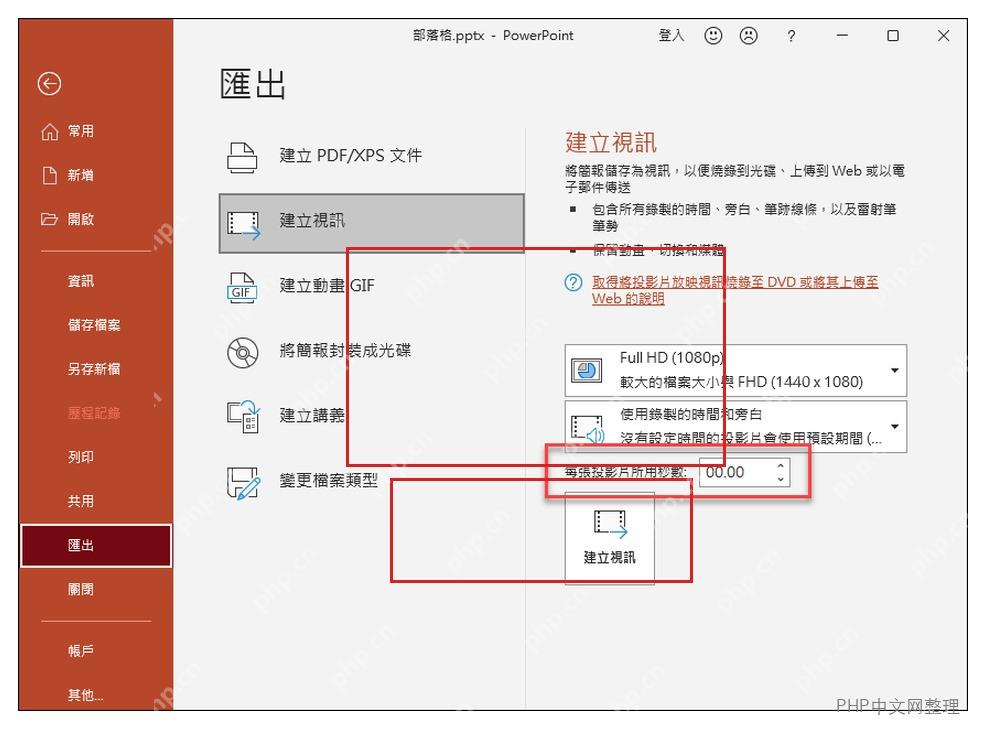Click the title bar help question mark
This screenshot has height=729, width=986.
[791, 36]
